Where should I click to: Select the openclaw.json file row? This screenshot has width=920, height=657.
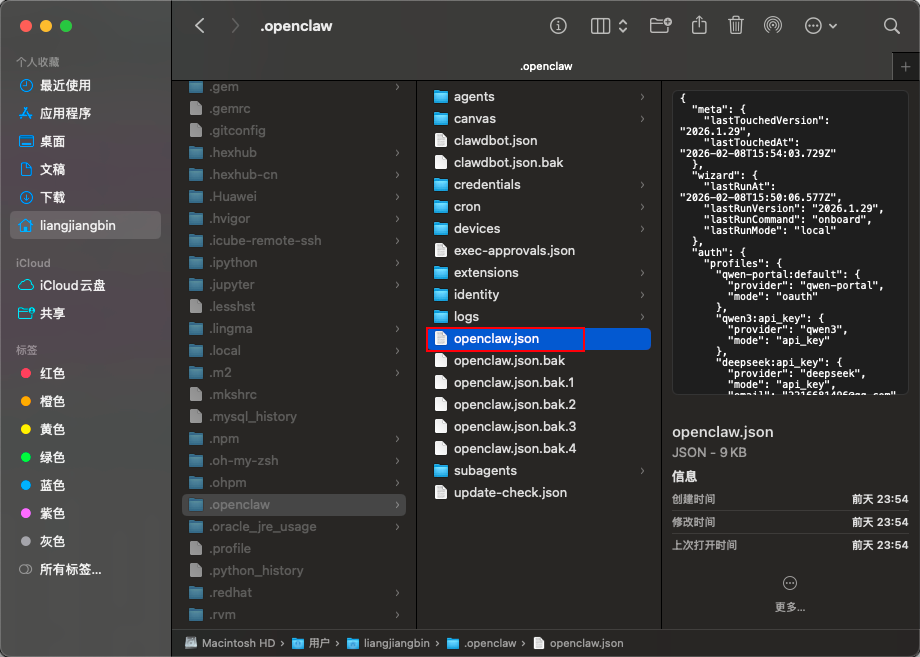(x=539, y=339)
